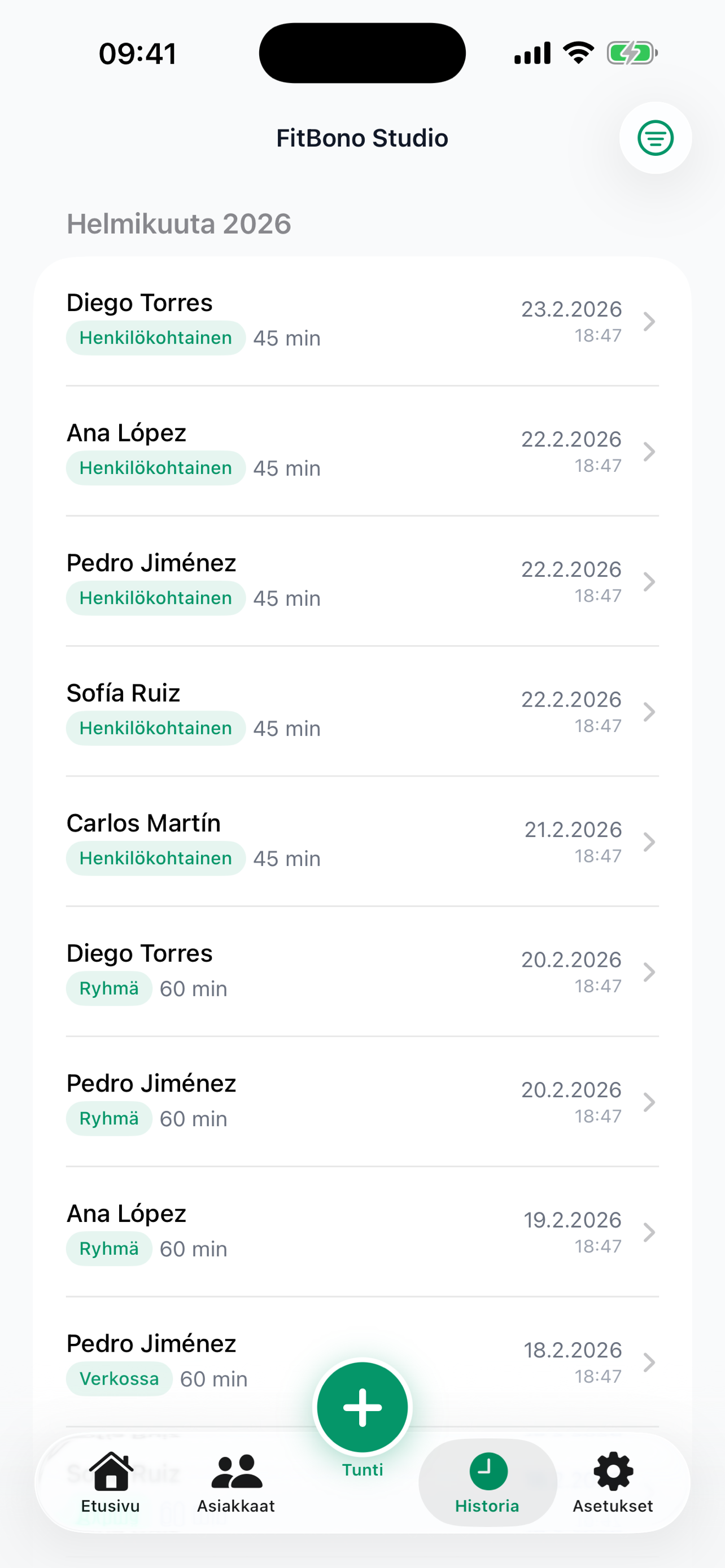Open Asiakkaat clients icon
Viewport: 725px width, 1568px height.
click(236, 1471)
